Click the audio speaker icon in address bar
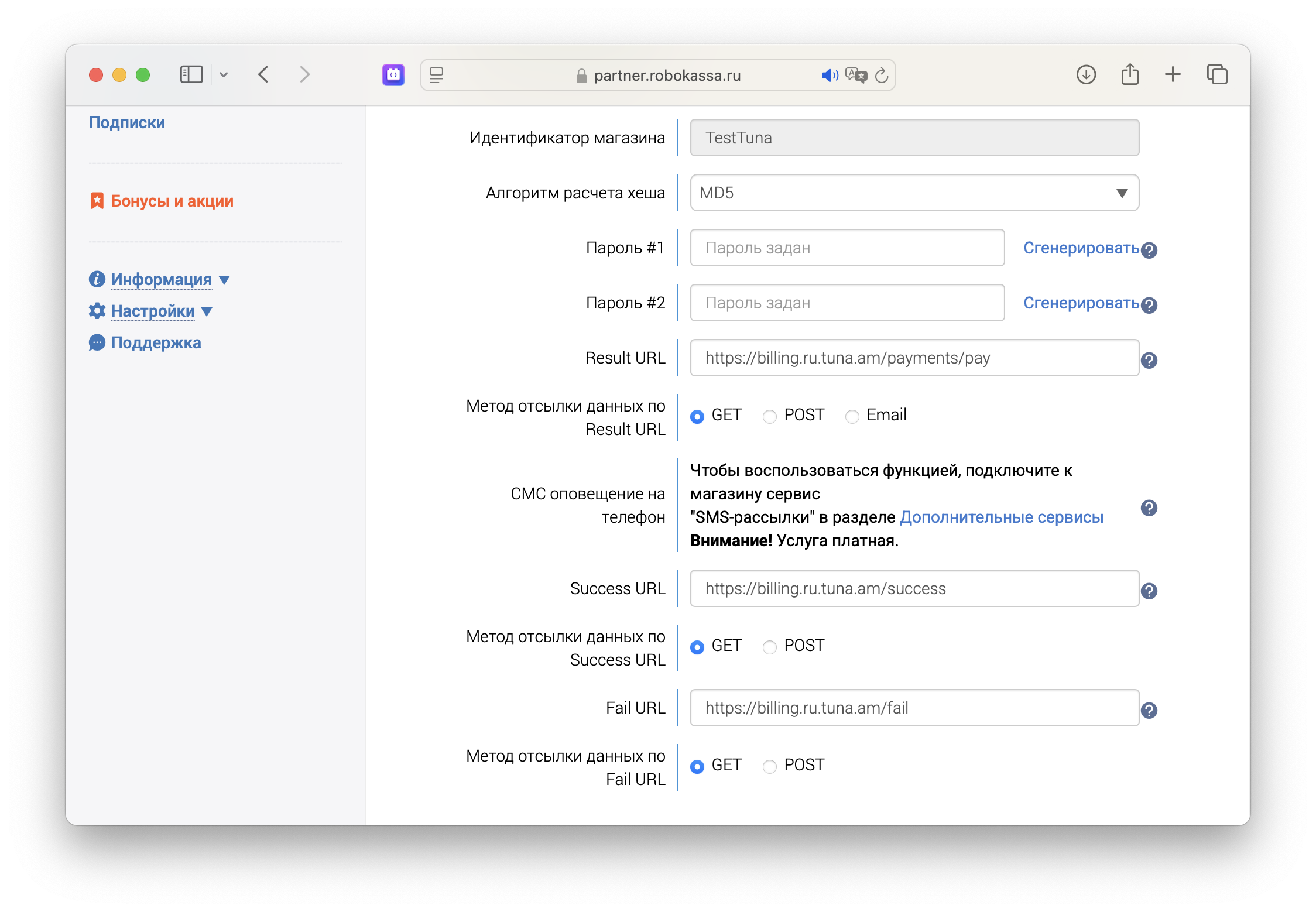 click(829, 76)
